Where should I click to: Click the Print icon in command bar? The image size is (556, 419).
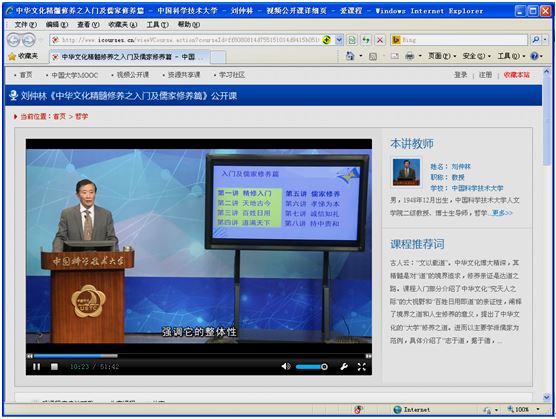[410, 56]
